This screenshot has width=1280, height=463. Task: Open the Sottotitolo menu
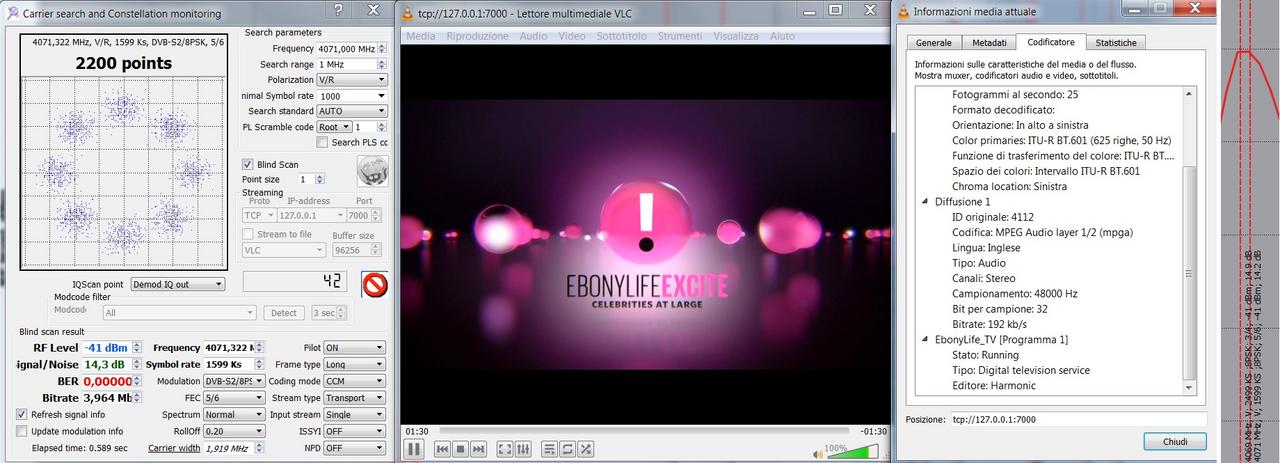pos(622,36)
